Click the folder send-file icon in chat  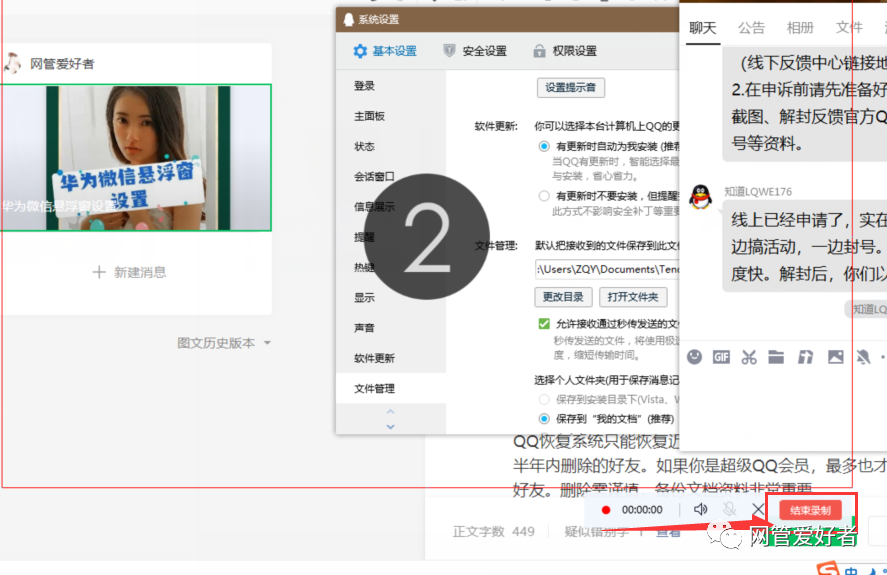776,357
